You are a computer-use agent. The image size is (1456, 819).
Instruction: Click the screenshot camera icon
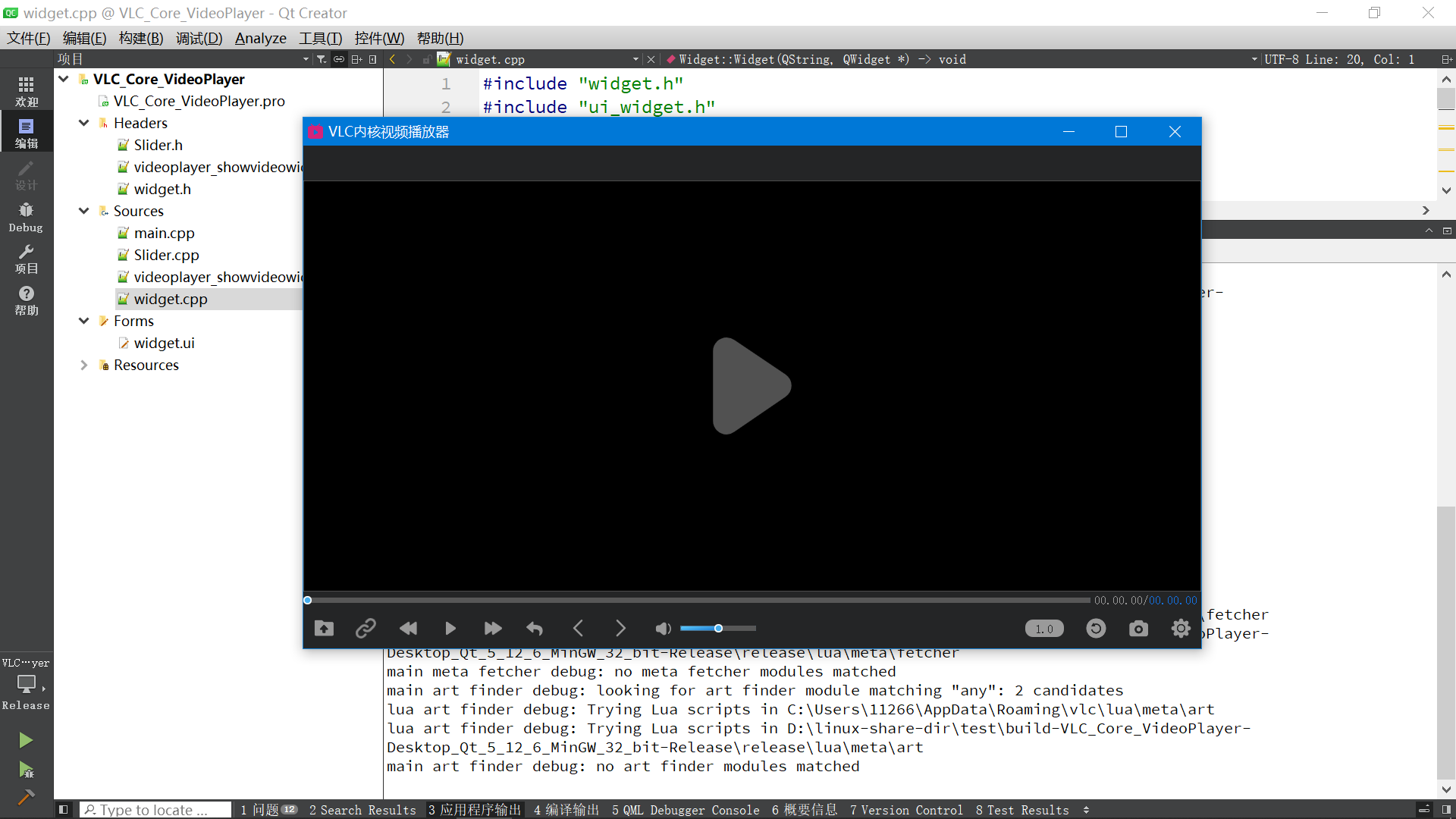tap(1138, 628)
